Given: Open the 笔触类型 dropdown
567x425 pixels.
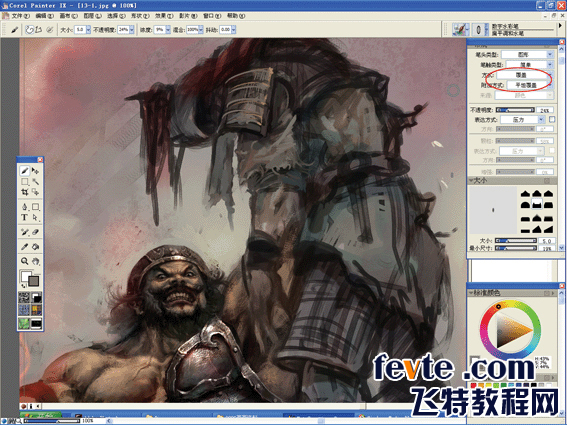Looking at the screenshot, I should coord(529,65).
